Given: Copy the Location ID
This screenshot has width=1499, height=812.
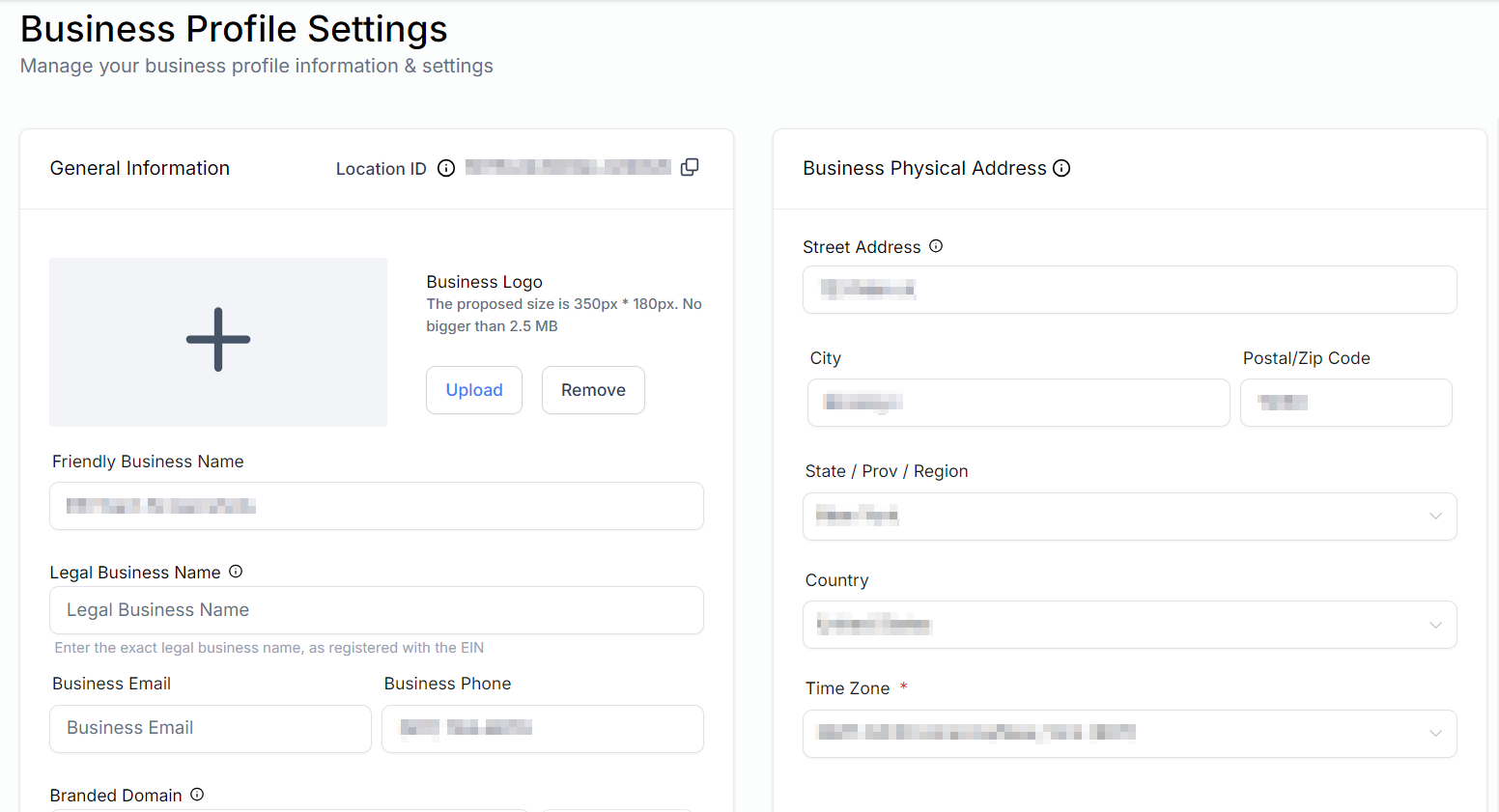Looking at the screenshot, I should click(690, 167).
